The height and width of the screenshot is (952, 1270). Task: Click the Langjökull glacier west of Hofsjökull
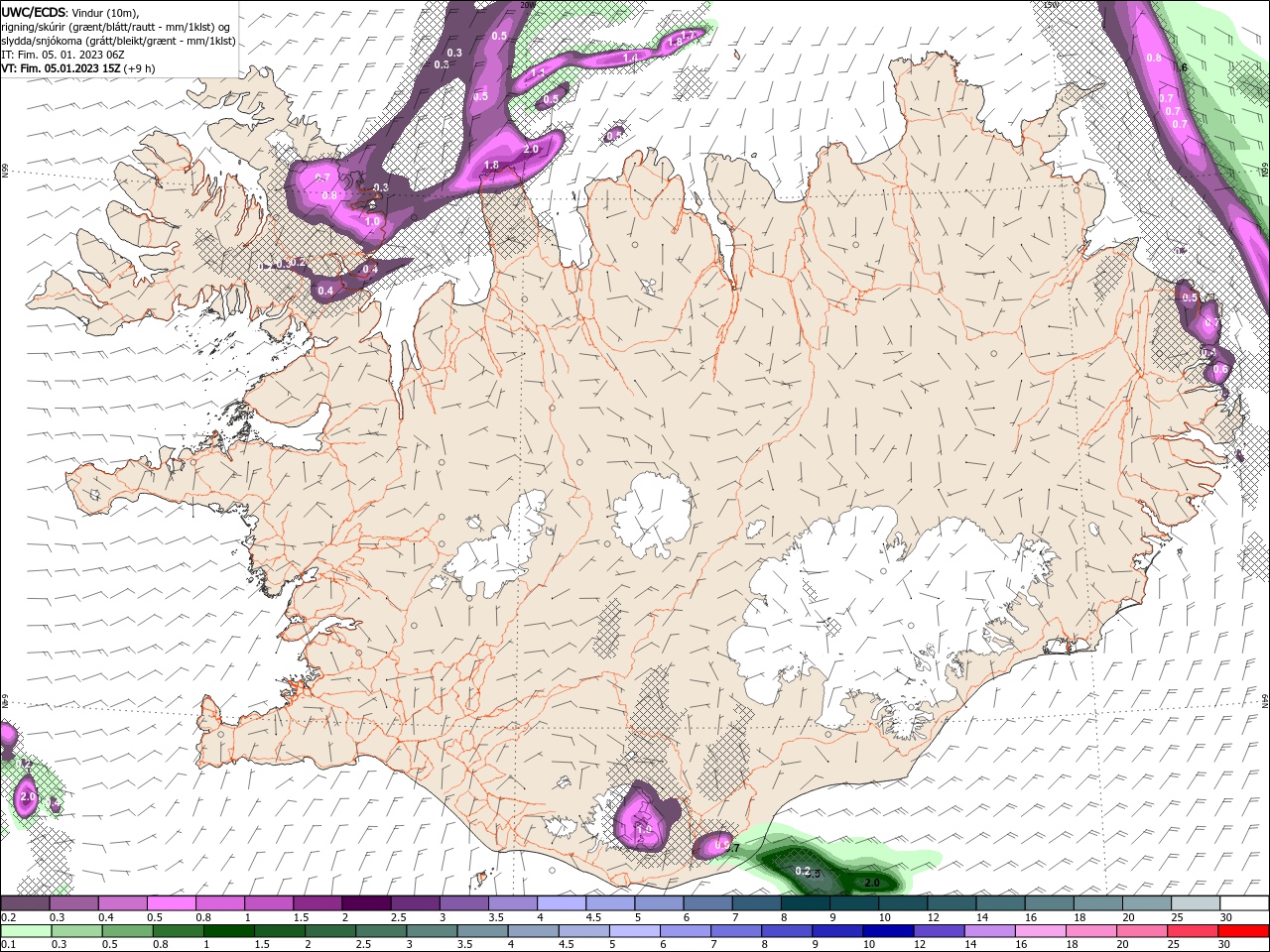click(496, 545)
